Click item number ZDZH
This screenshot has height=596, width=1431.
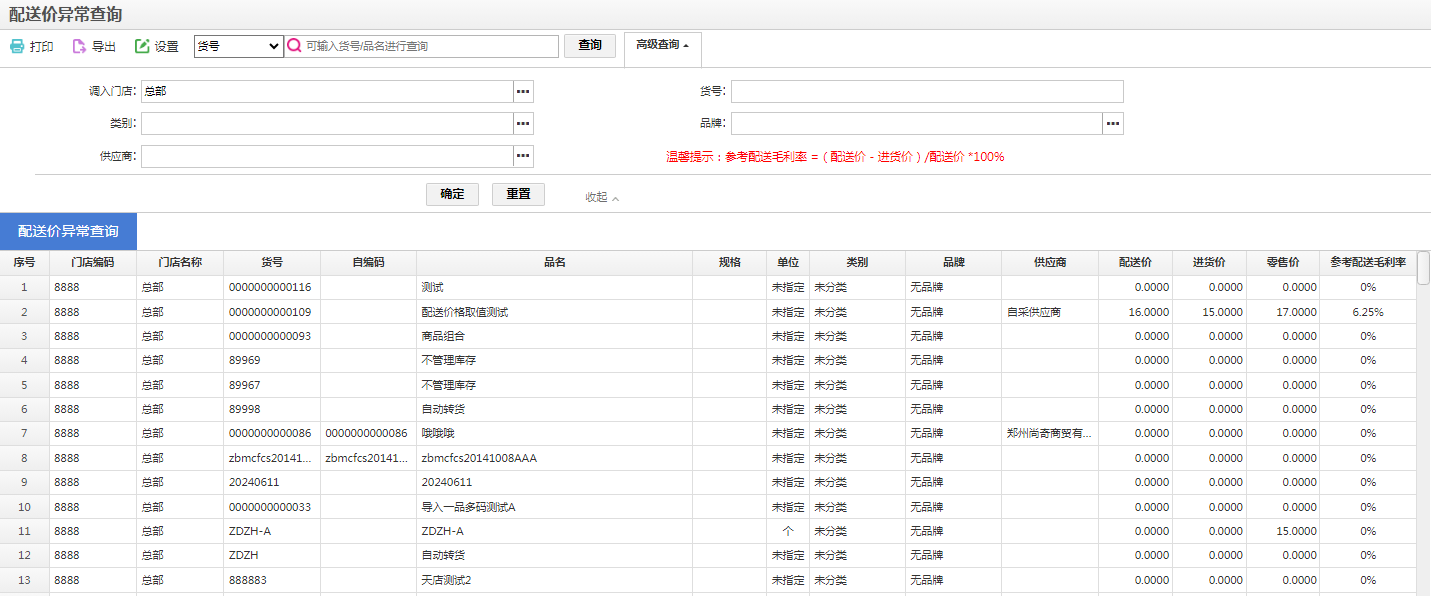click(x=244, y=555)
